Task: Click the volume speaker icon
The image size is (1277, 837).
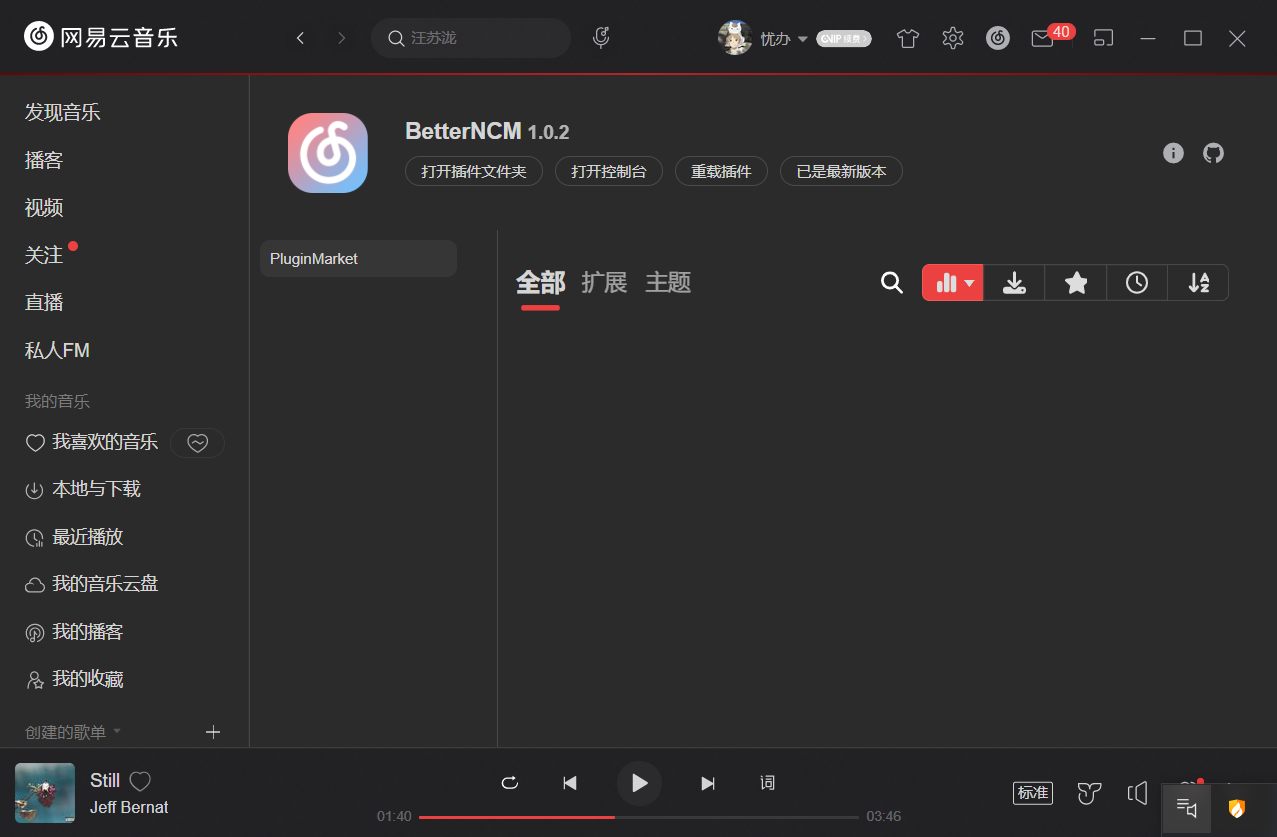Action: pyautogui.click(x=1137, y=793)
